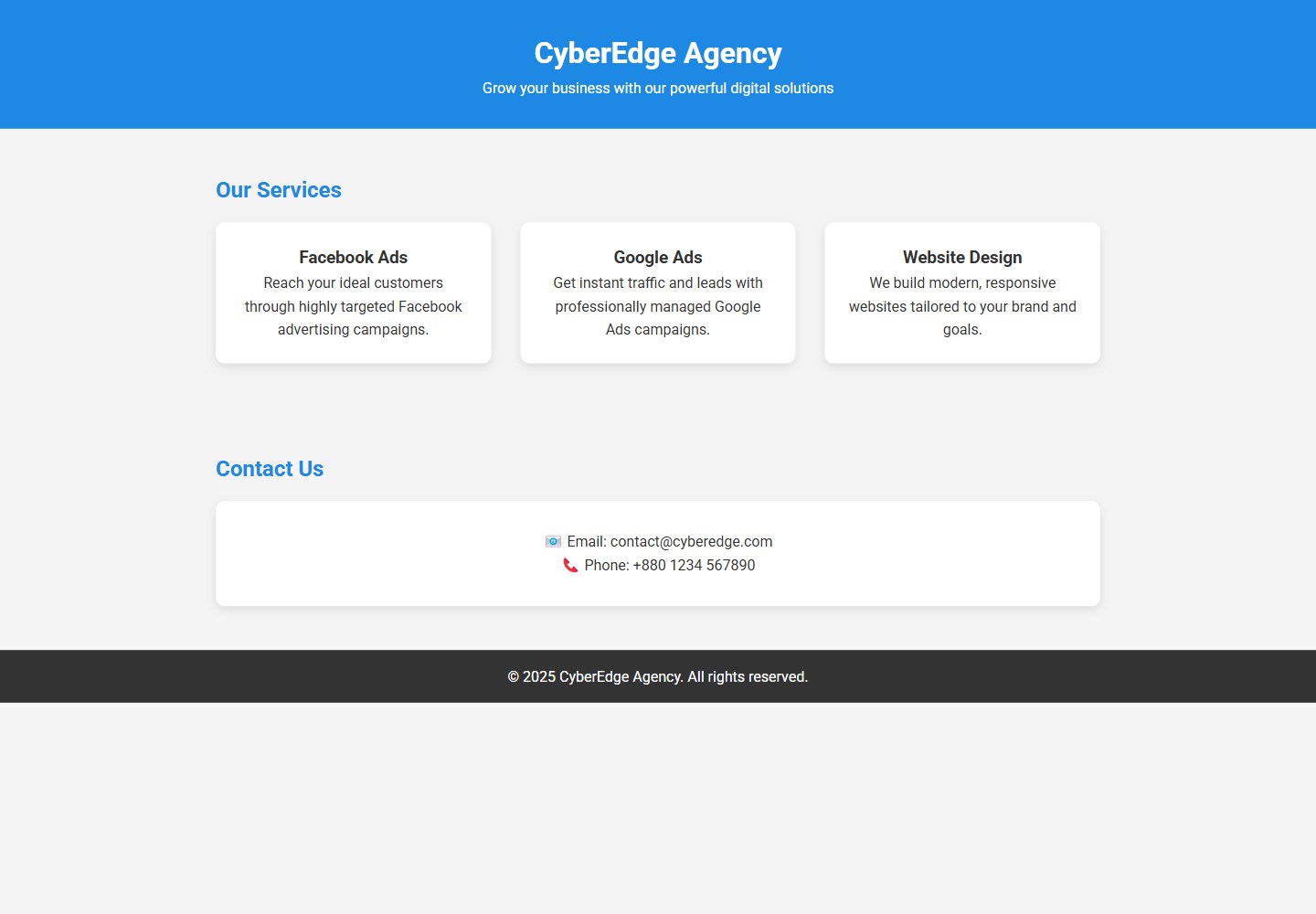Viewport: 1316px width, 914px height.
Task: Open the Facebook Ads service card title
Action: click(x=354, y=258)
